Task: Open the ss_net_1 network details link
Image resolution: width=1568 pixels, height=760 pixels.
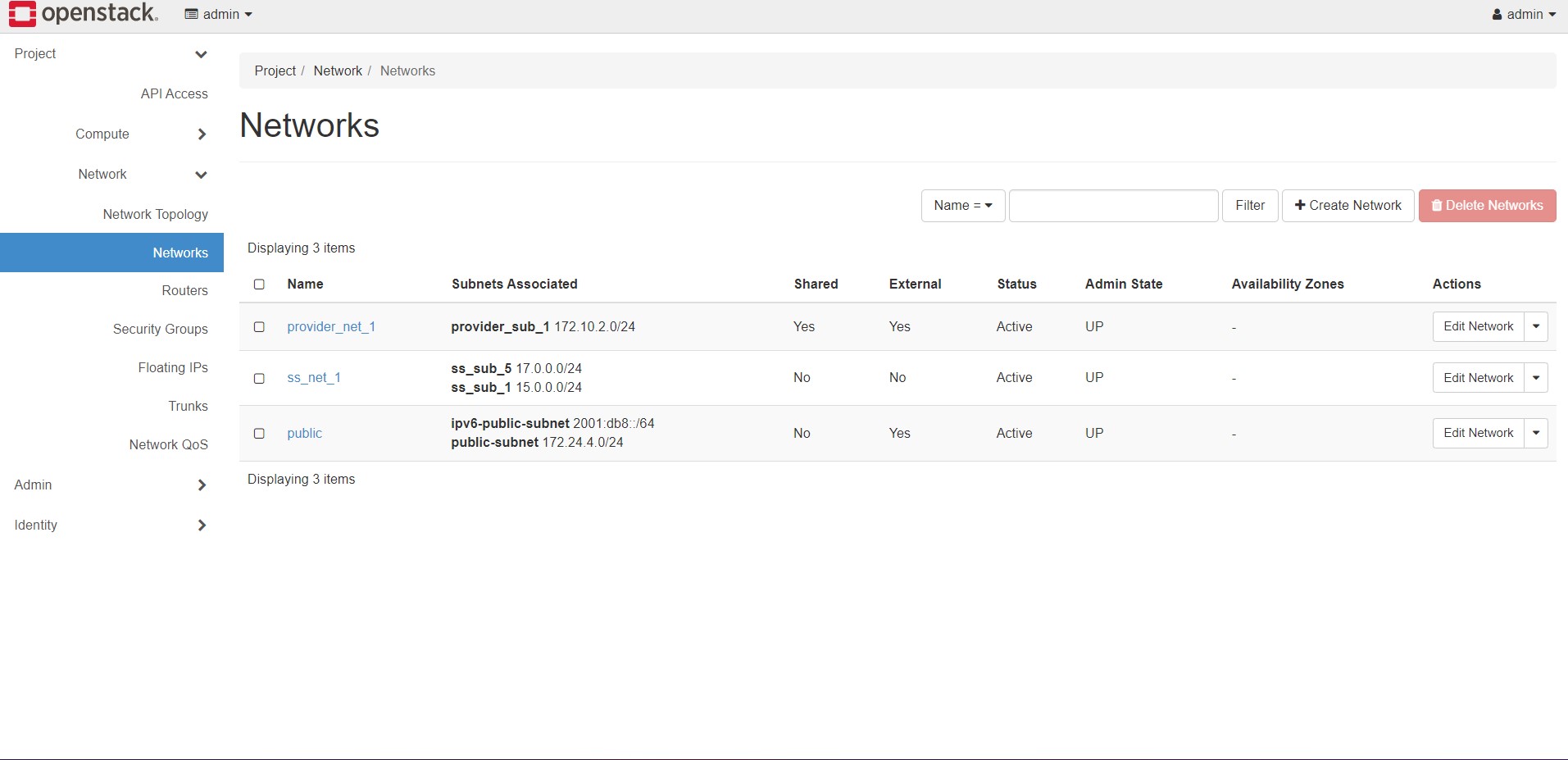Action: [x=313, y=378]
